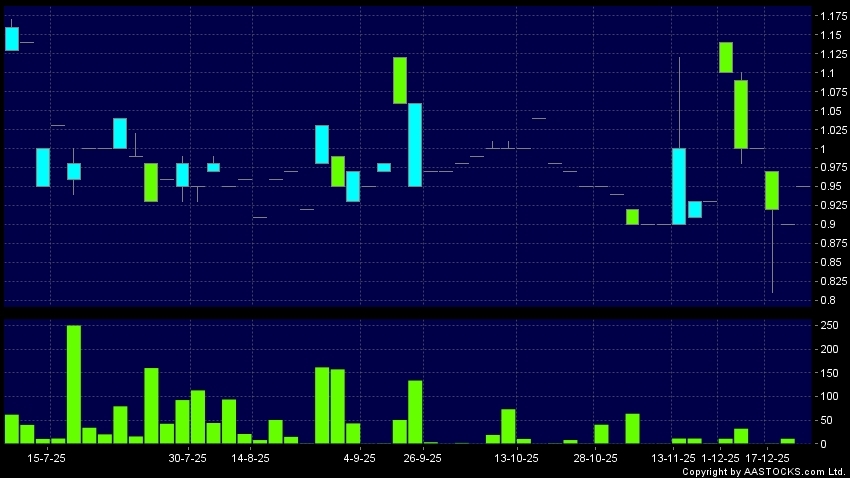Click the 13-10-25 date label
This screenshot has width=850, height=478.
click(516, 458)
